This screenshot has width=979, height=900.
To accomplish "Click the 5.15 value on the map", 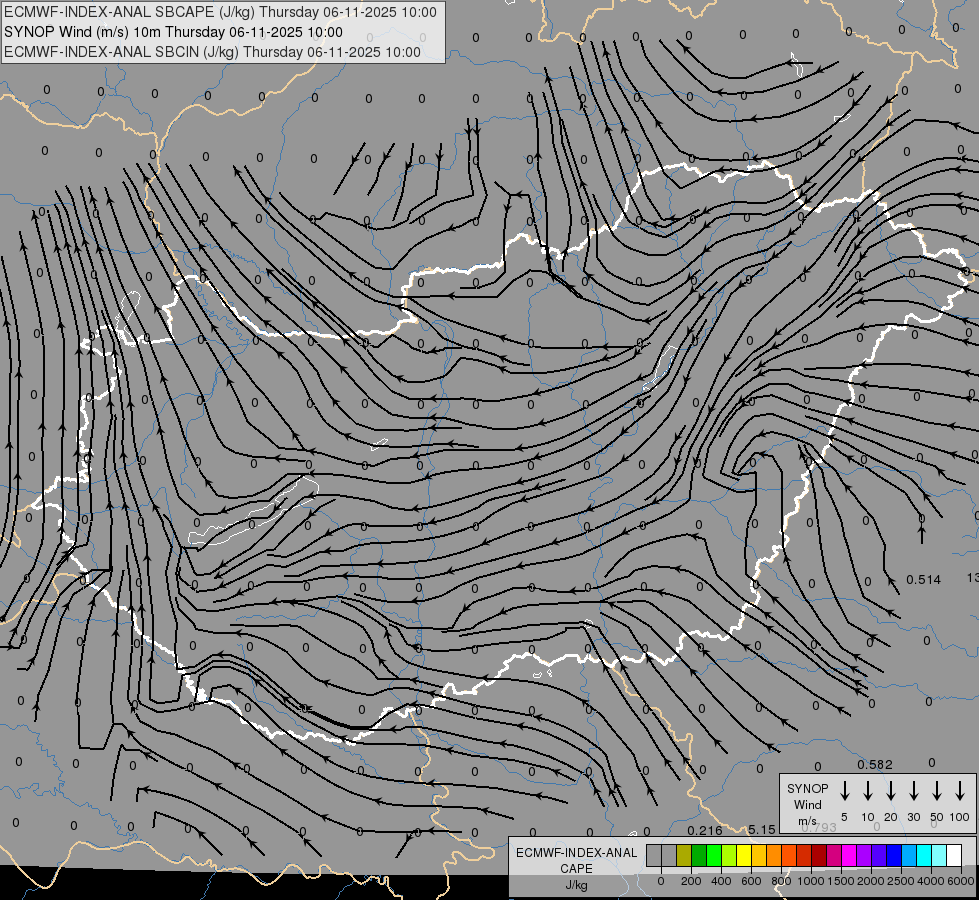I will click(x=762, y=829).
